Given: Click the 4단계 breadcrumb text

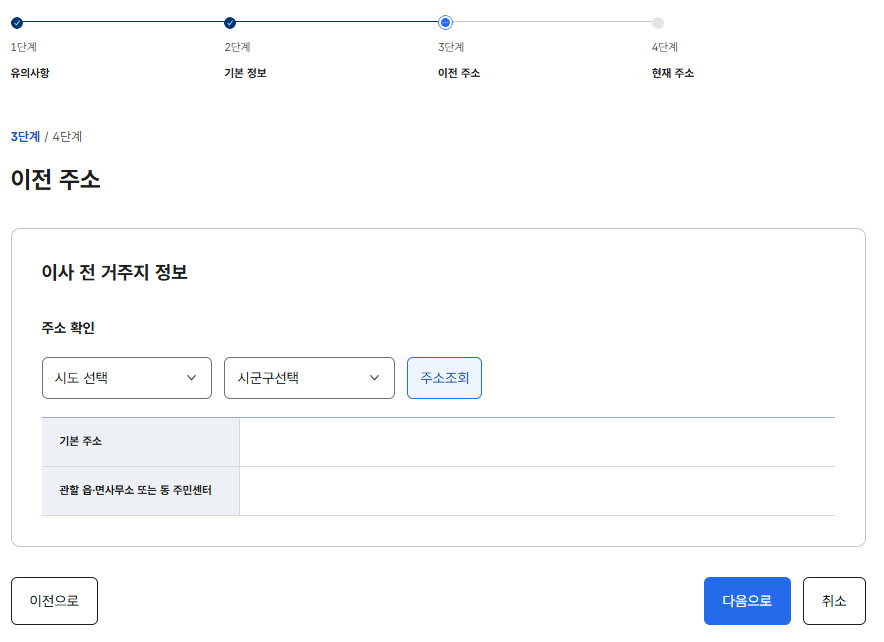Looking at the screenshot, I should pos(67,136).
